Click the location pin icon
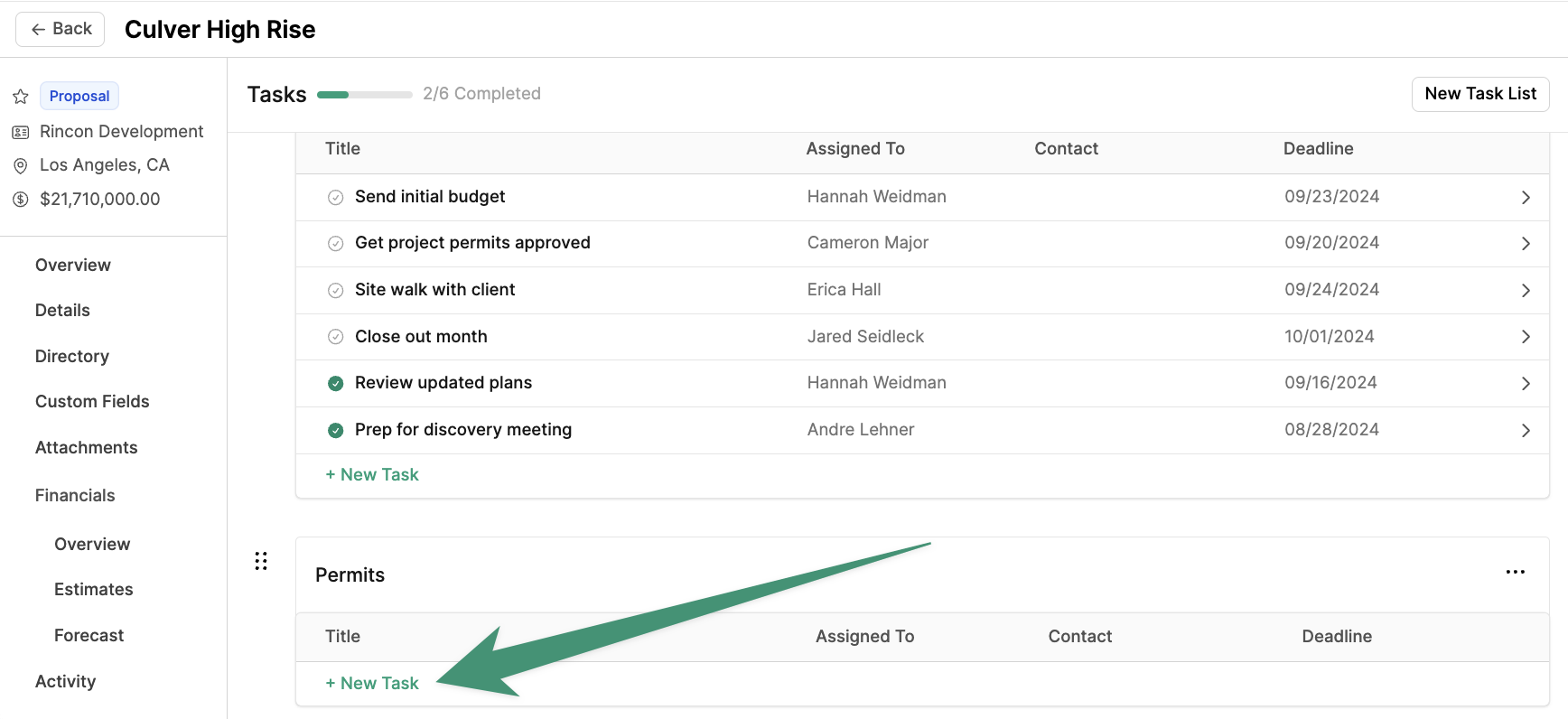Screen dimensions: 1568x719 pyautogui.click(x=21, y=165)
